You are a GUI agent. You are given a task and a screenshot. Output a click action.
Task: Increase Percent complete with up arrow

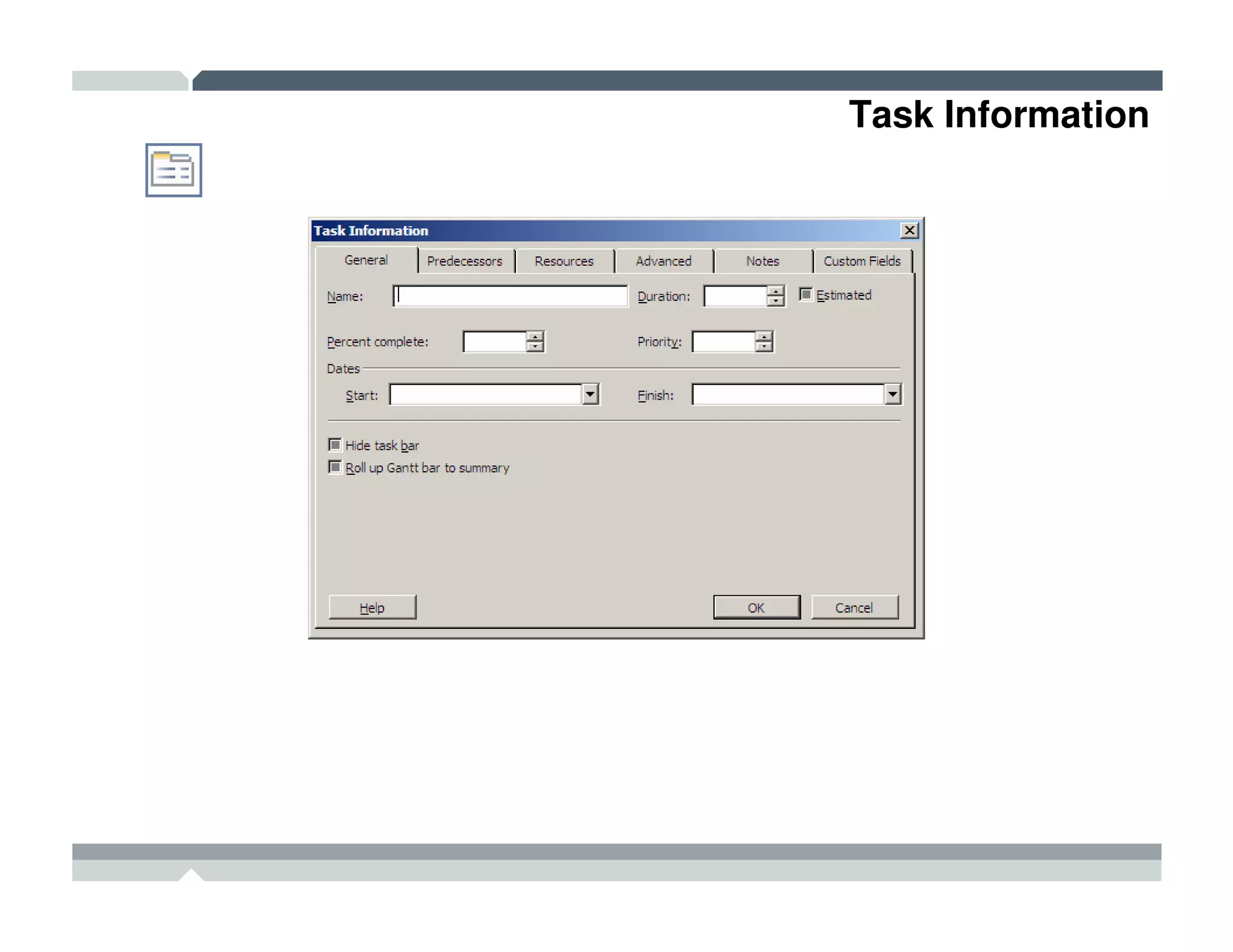[x=535, y=337]
